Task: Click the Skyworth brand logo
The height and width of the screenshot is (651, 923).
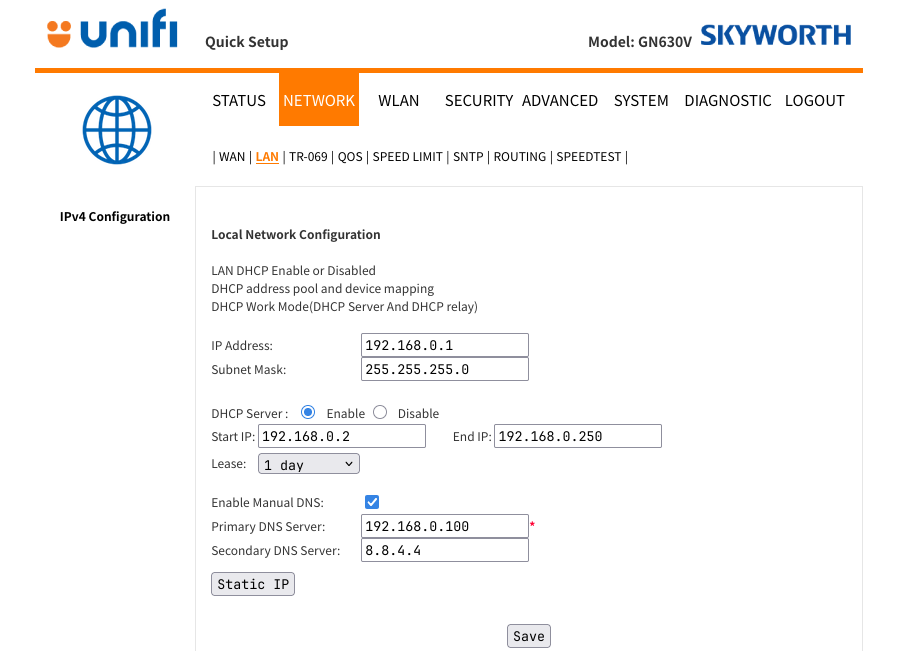Action: coord(775,36)
